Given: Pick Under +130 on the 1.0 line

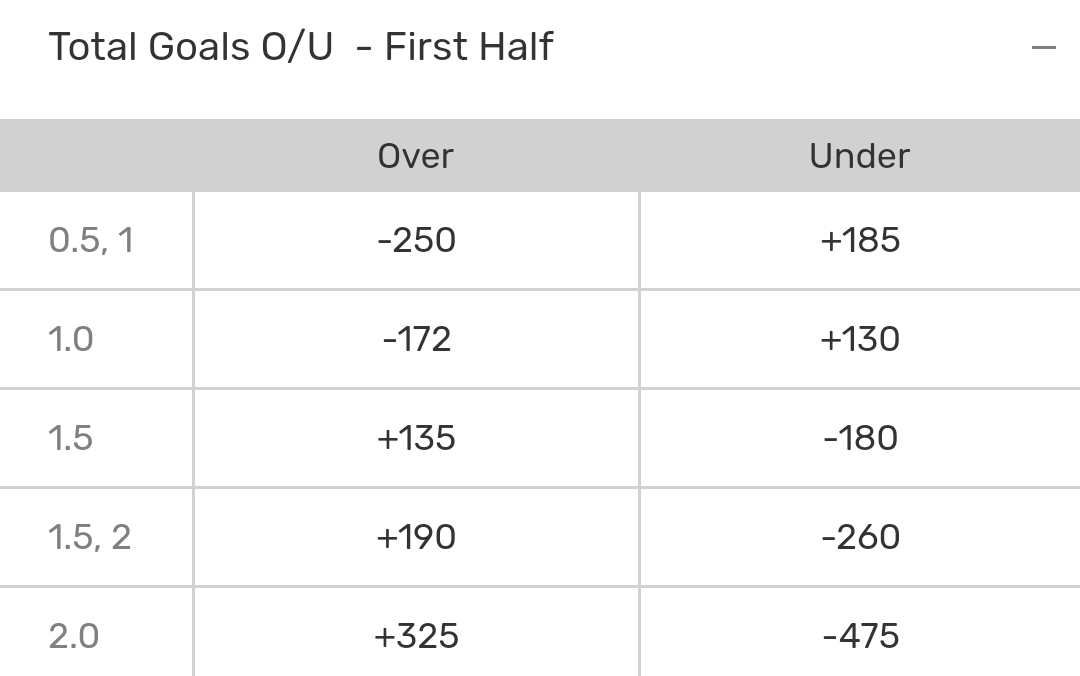Looking at the screenshot, I should tap(860, 339).
